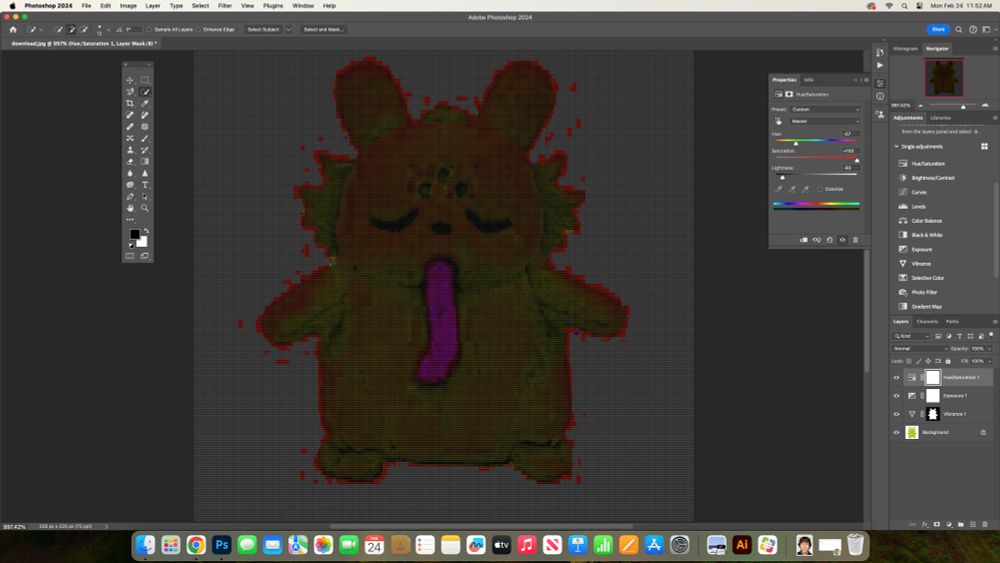Open the Layer menu
Viewport: 1000px width, 563px height.
tap(153, 6)
